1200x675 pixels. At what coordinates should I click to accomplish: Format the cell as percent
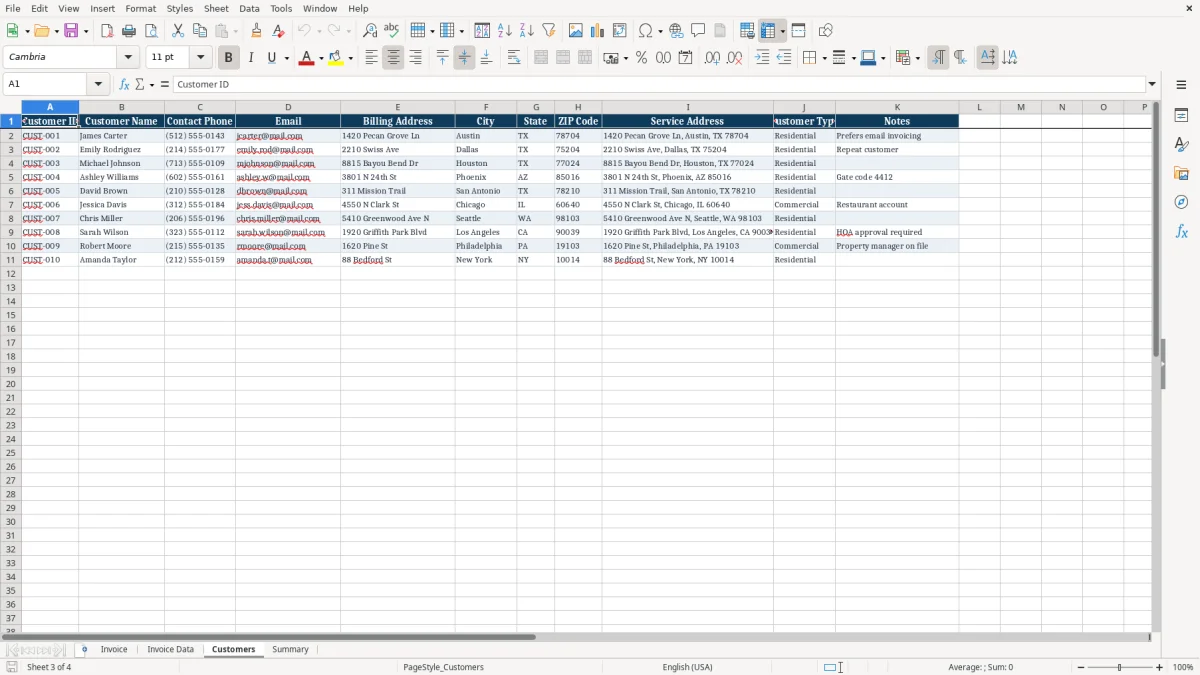(641, 58)
